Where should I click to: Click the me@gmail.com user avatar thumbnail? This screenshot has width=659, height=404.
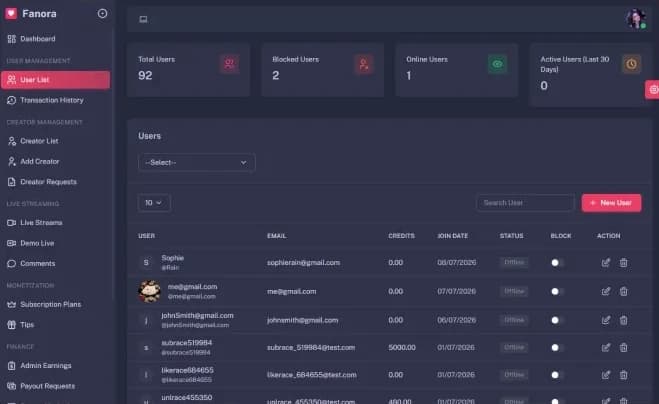tap(149, 291)
